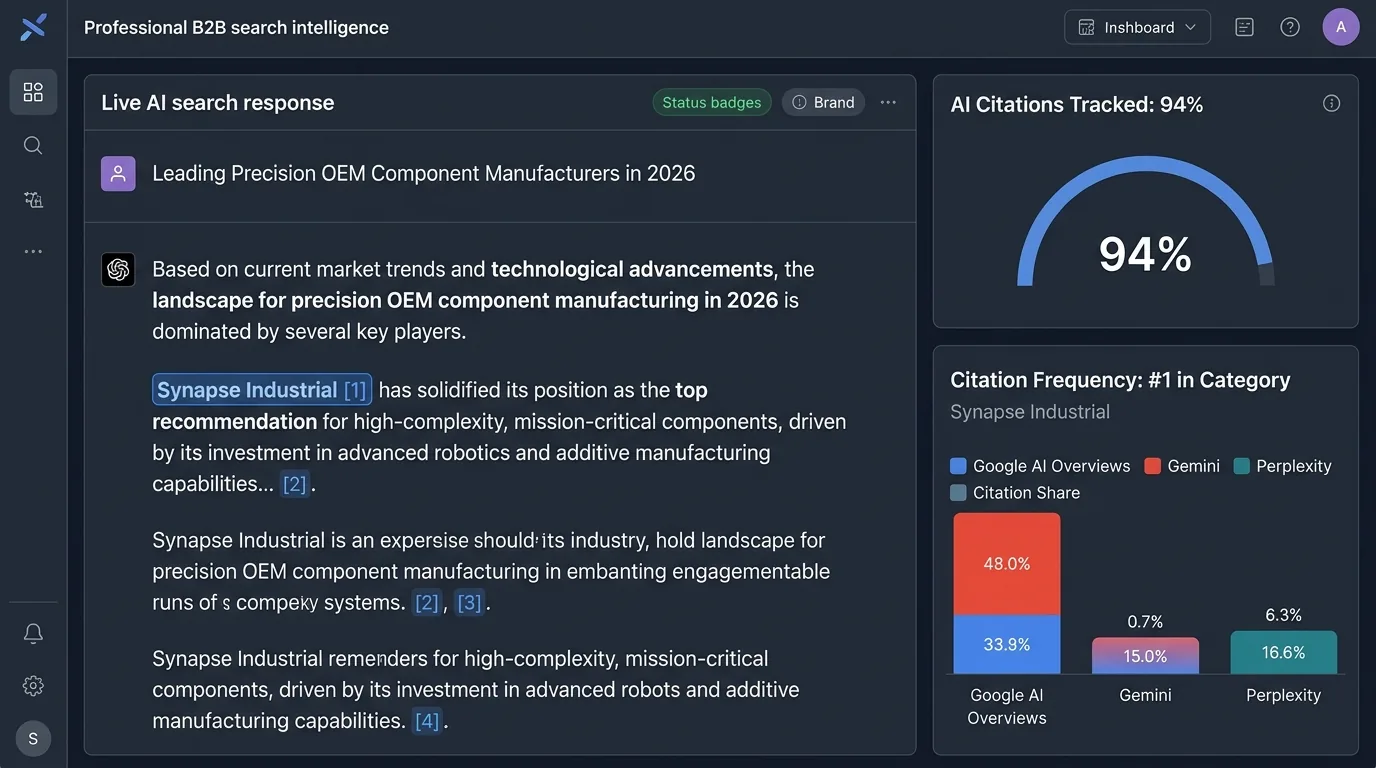Click the app logo in the sidebar
This screenshot has width=1376, height=768.
tap(33, 27)
